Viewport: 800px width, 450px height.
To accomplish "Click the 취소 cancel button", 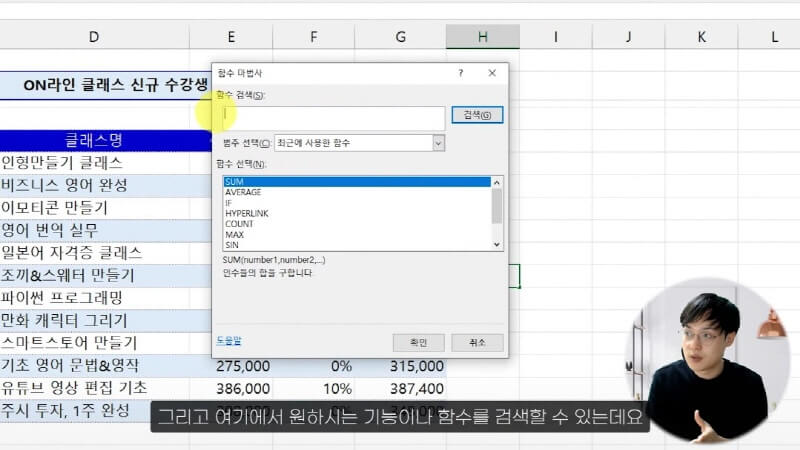I will click(x=477, y=342).
